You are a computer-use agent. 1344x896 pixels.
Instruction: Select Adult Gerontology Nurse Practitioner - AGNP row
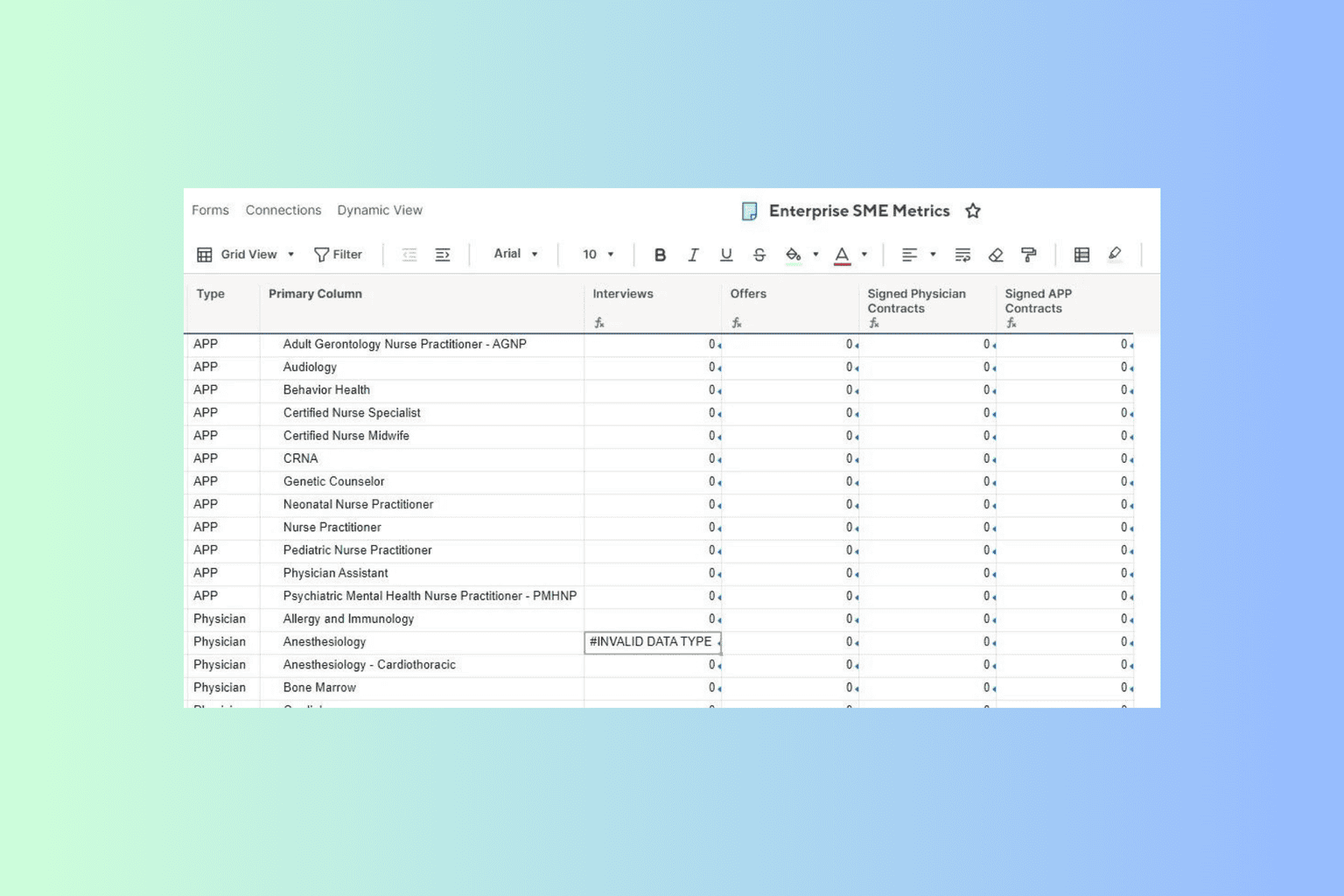[422, 345]
